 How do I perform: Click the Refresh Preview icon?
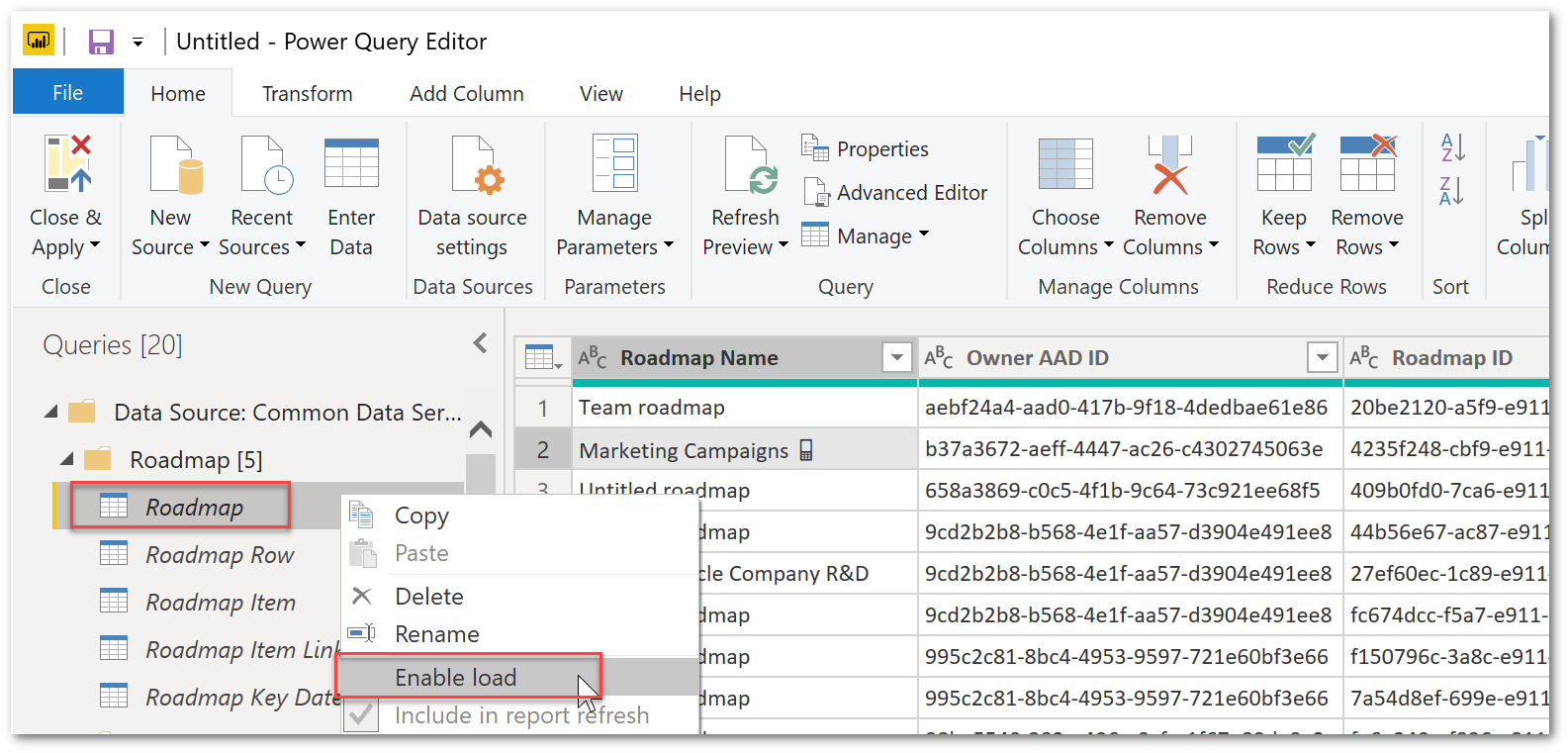pyautogui.click(x=750, y=164)
